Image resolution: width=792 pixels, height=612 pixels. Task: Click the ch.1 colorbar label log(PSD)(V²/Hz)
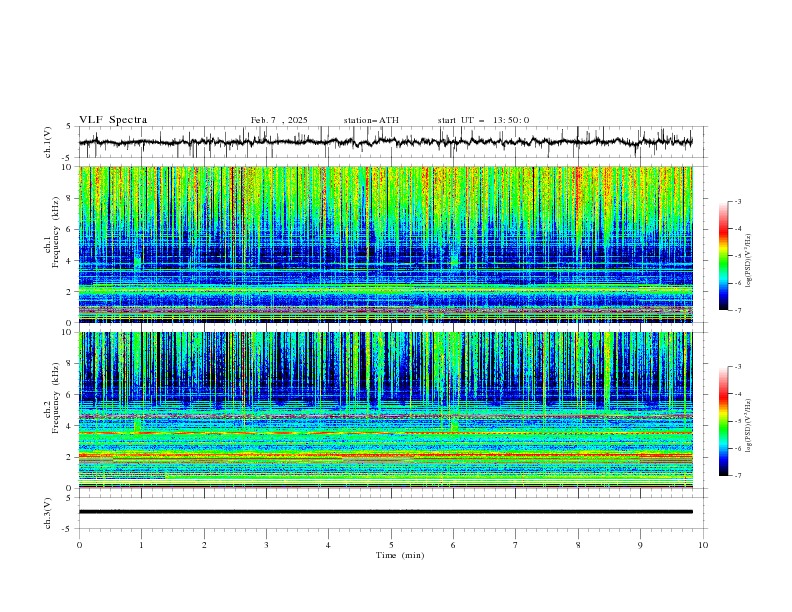click(749, 261)
